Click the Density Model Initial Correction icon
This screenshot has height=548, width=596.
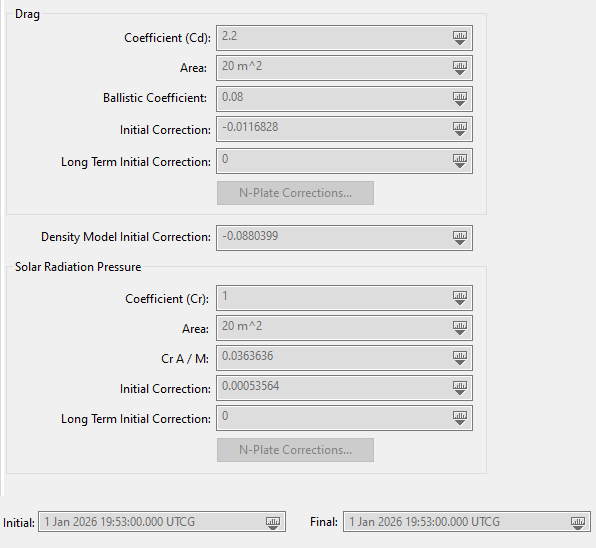tap(460, 238)
